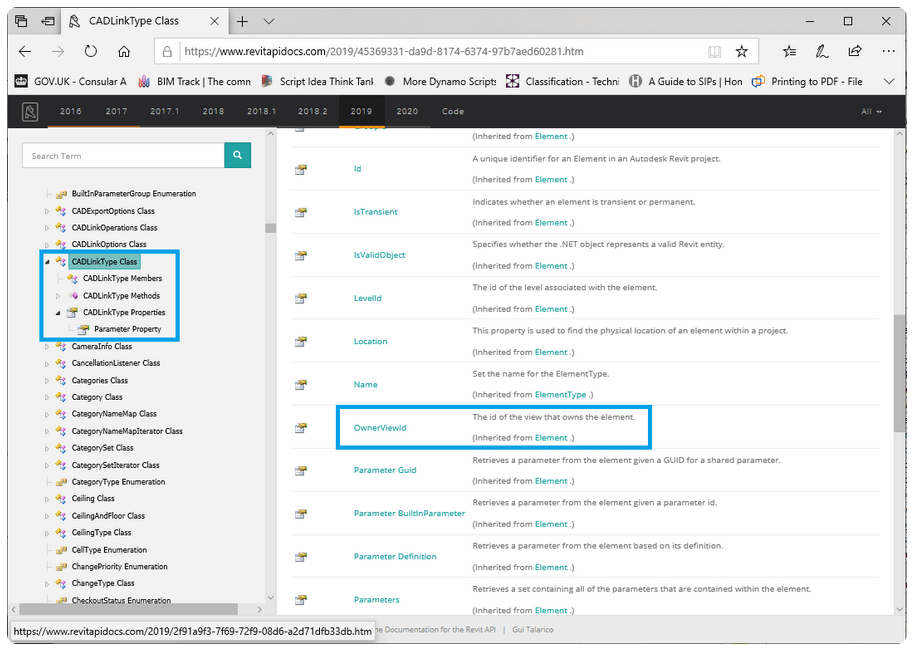Click the browser Refresh icon
This screenshot has height=654, width=916.
[91, 51]
